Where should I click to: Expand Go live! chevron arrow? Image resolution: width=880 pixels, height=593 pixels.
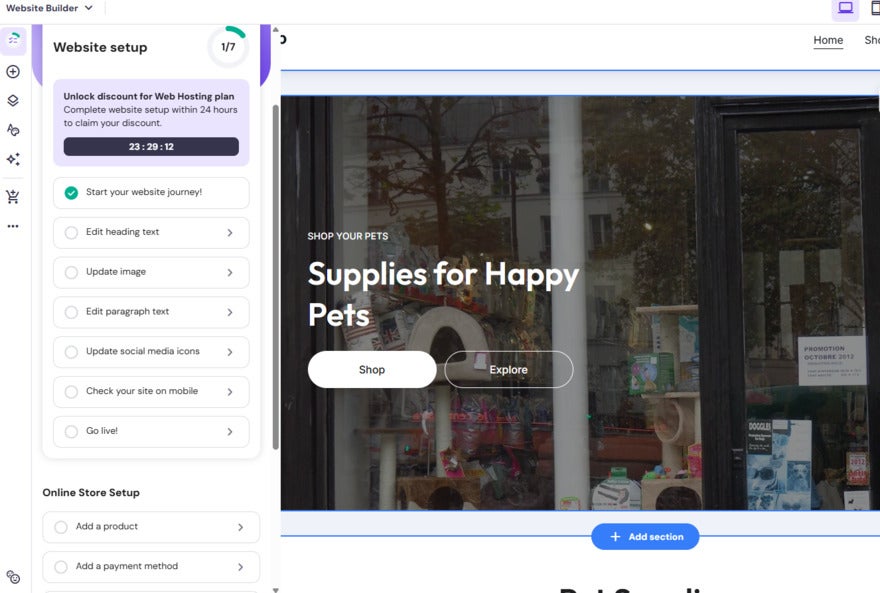tap(230, 432)
